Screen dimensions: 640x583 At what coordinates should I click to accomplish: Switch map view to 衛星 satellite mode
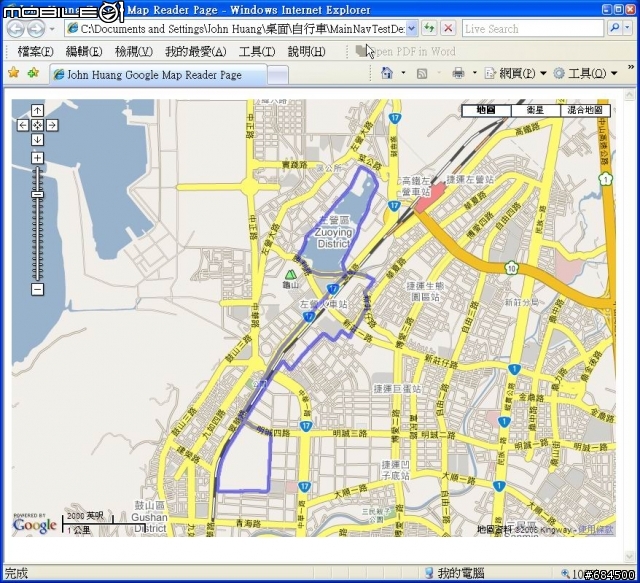[x=536, y=111]
